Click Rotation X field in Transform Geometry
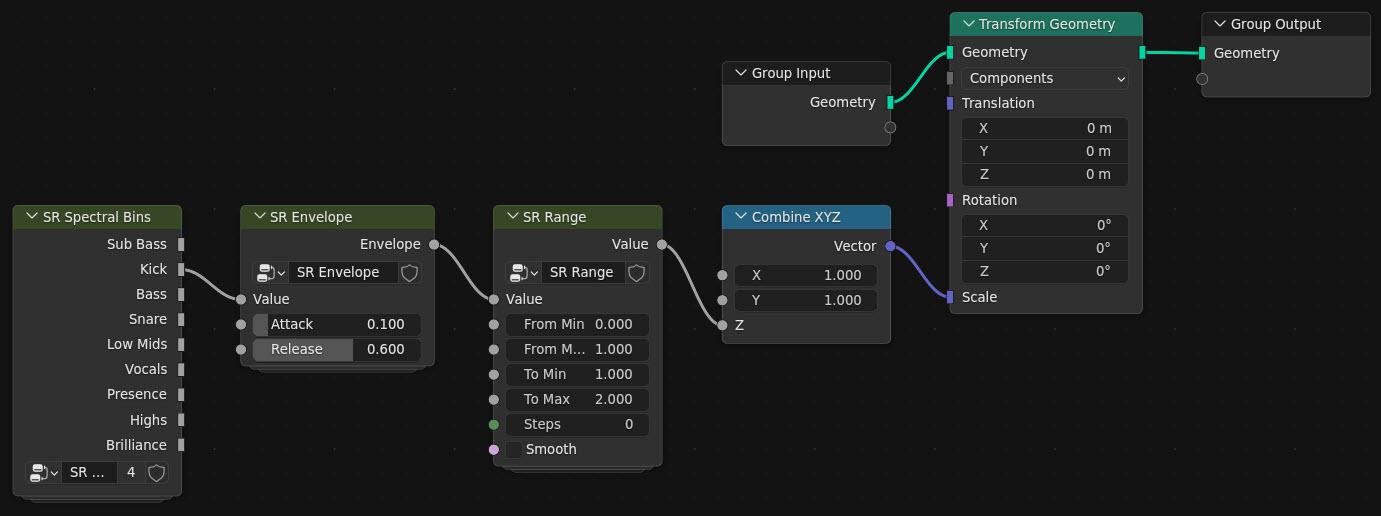The width and height of the screenshot is (1381, 516). [1045, 225]
